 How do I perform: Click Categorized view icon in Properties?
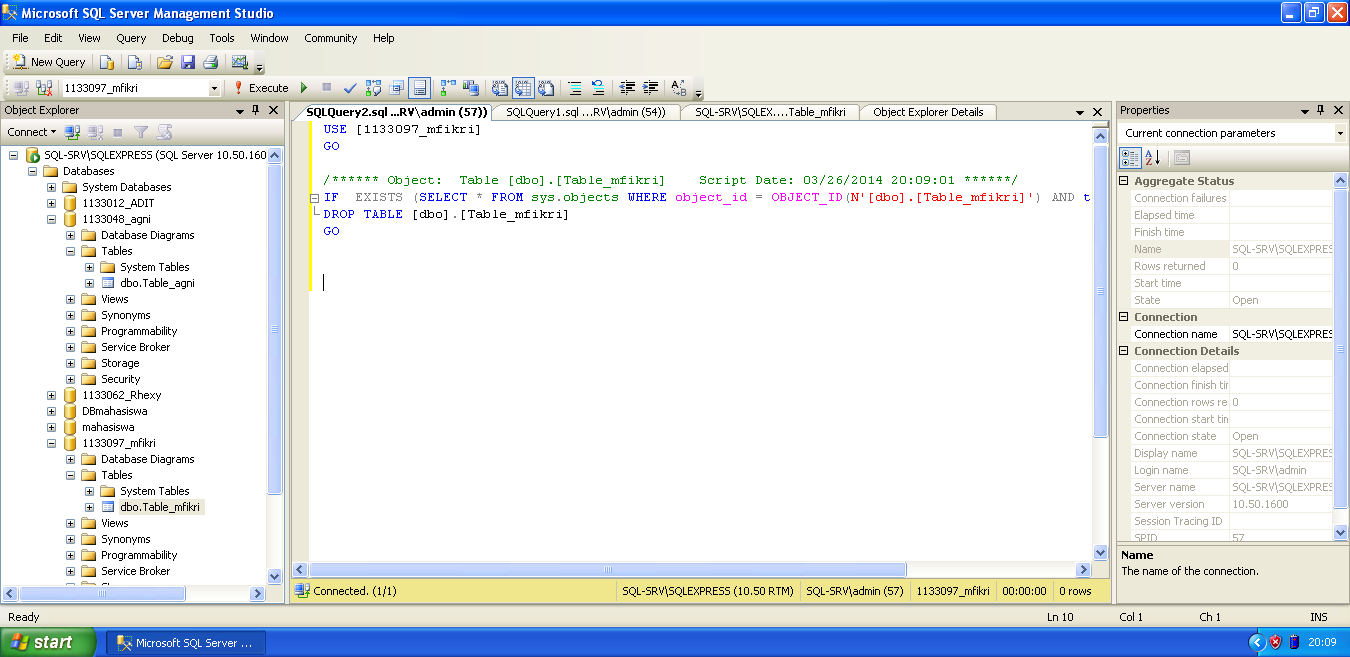tap(1130, 158)
